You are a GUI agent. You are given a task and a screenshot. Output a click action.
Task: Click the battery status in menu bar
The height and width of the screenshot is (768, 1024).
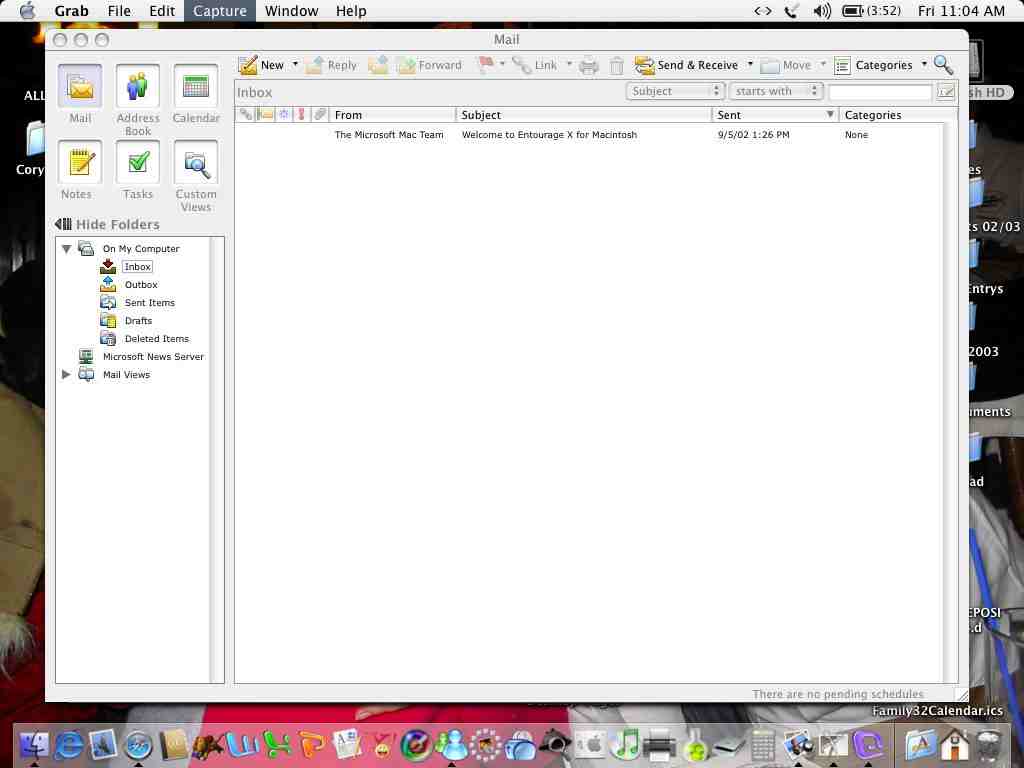pos(871,11)
